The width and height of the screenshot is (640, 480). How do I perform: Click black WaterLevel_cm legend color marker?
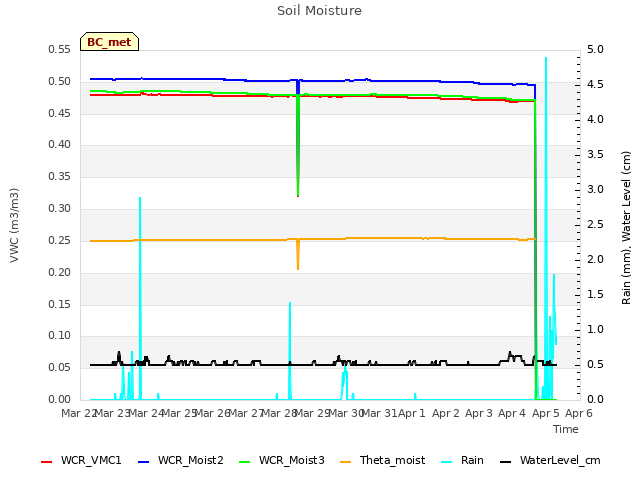tap(506, 462)
